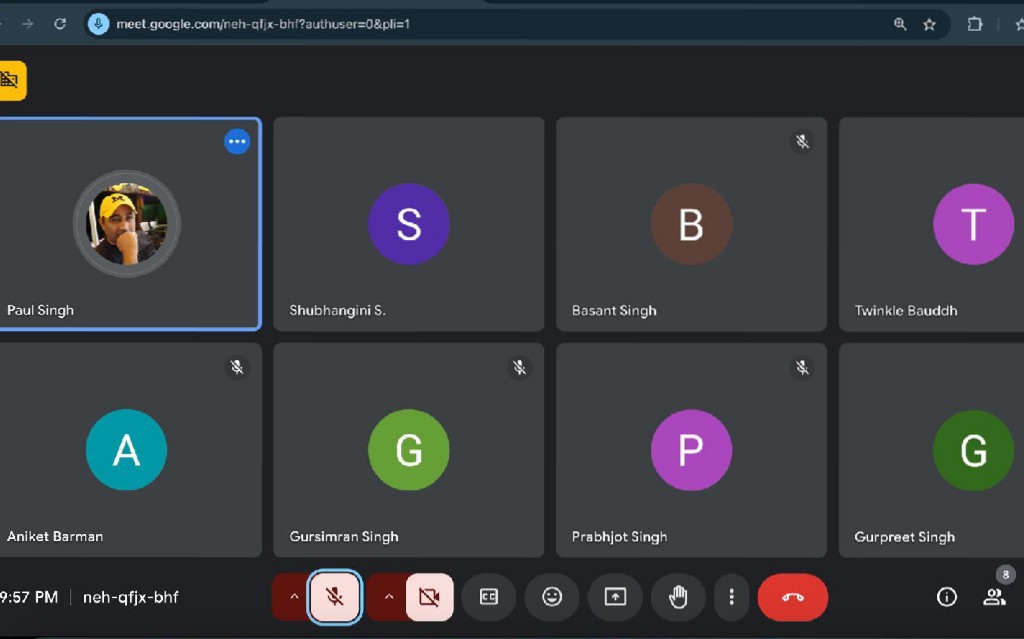Click Gurpreet Singh's avatar letter G
The width and height of the screenshot is (1024, 639).
click(974, 450)
